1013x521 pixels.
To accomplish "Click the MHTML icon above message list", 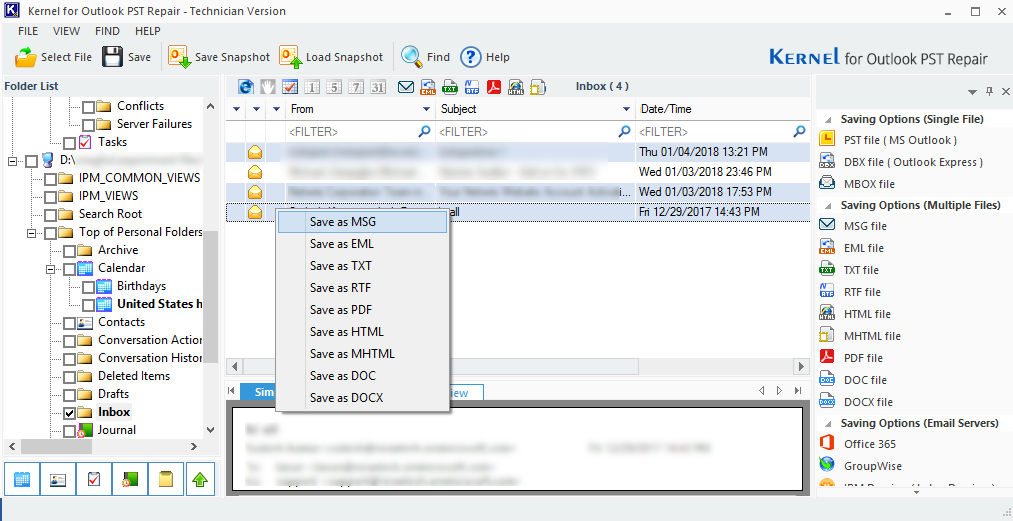I will [x=538, y=87].
